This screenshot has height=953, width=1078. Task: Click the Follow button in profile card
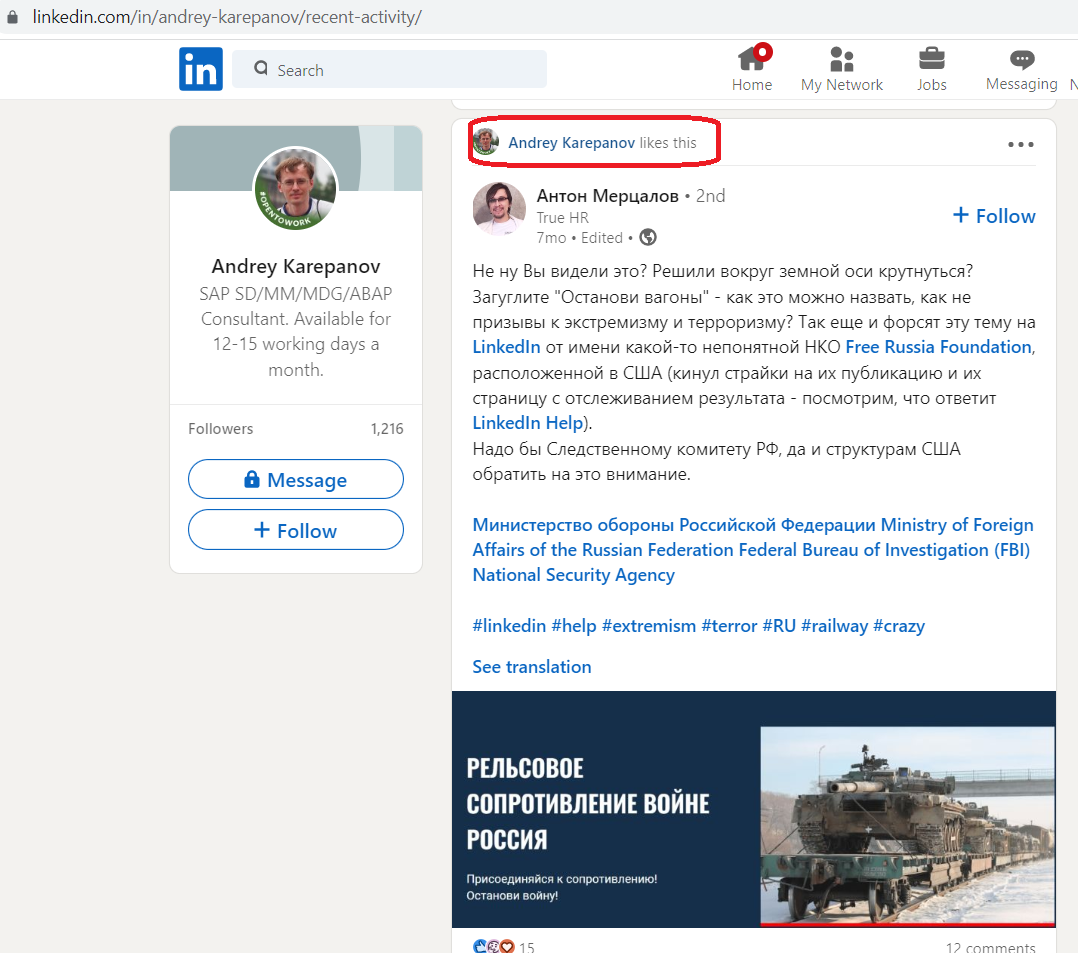(296, 530)
